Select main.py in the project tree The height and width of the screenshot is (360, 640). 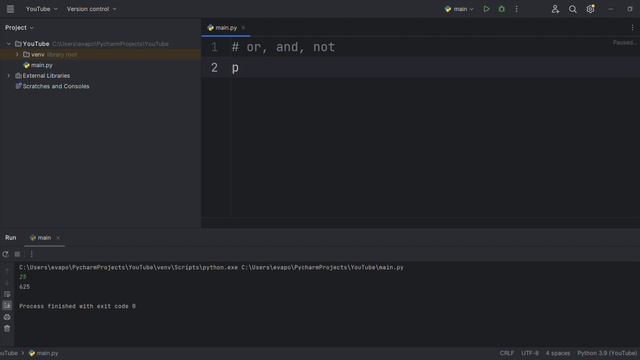(x=41, y=65)
